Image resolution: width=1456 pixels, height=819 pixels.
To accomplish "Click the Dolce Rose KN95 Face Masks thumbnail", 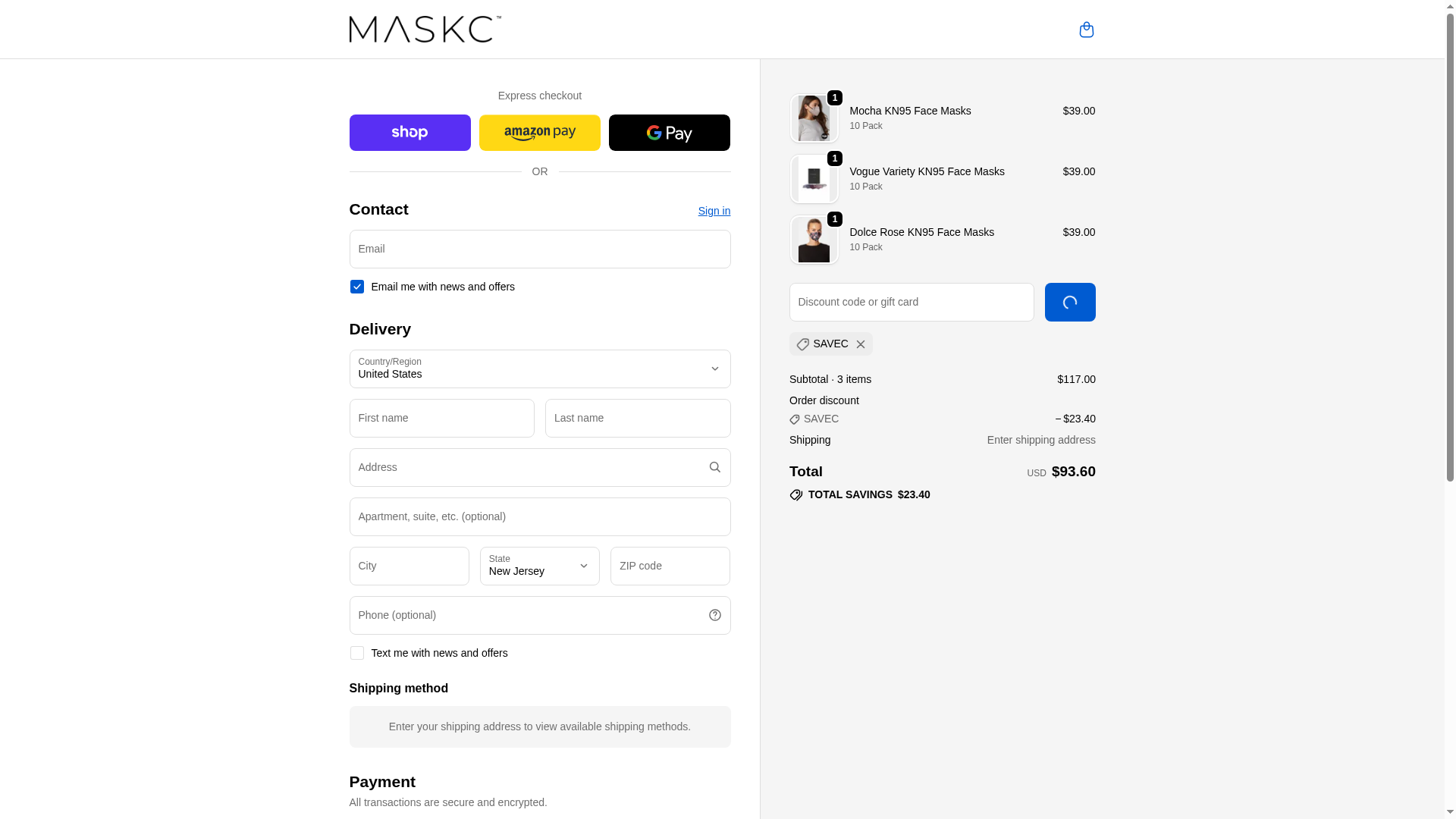I will point(814,240).
